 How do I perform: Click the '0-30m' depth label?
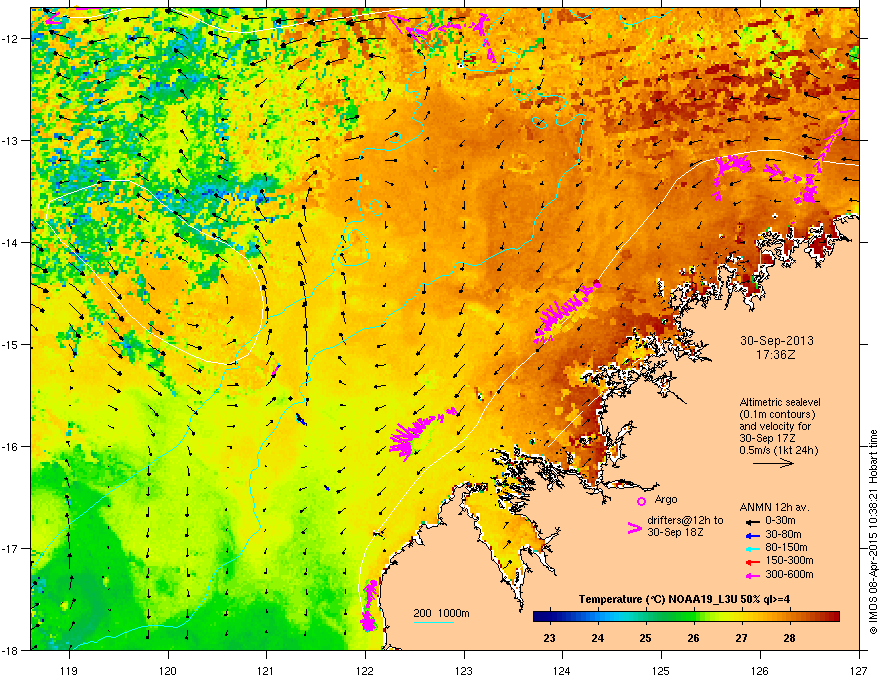pyautogui.click(x=781, y=521)
